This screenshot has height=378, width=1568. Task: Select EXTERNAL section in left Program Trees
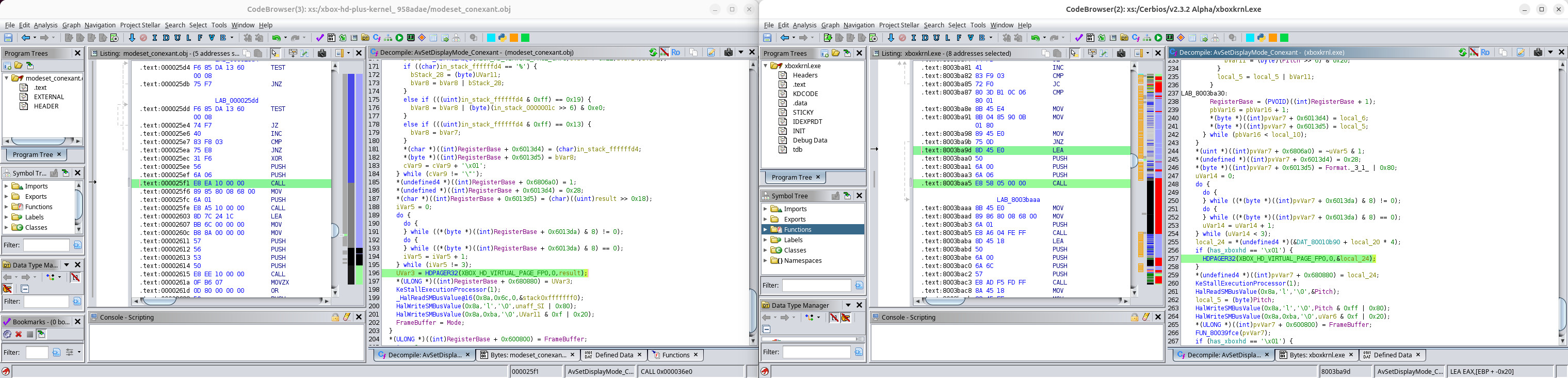coord(49,97)
